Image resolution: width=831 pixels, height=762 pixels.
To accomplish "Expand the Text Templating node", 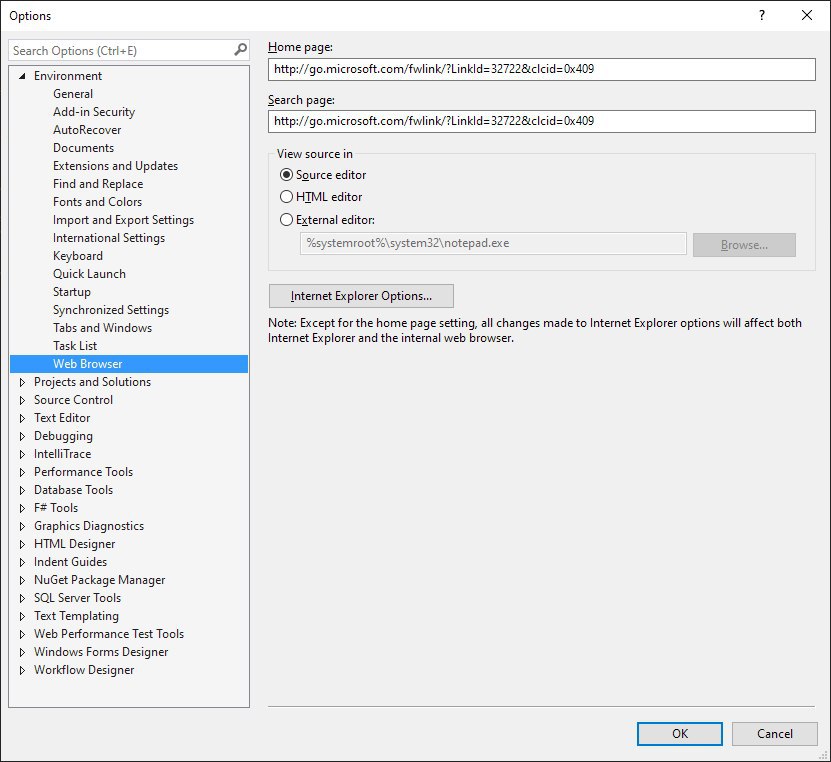I will click(x=22, y=616).
